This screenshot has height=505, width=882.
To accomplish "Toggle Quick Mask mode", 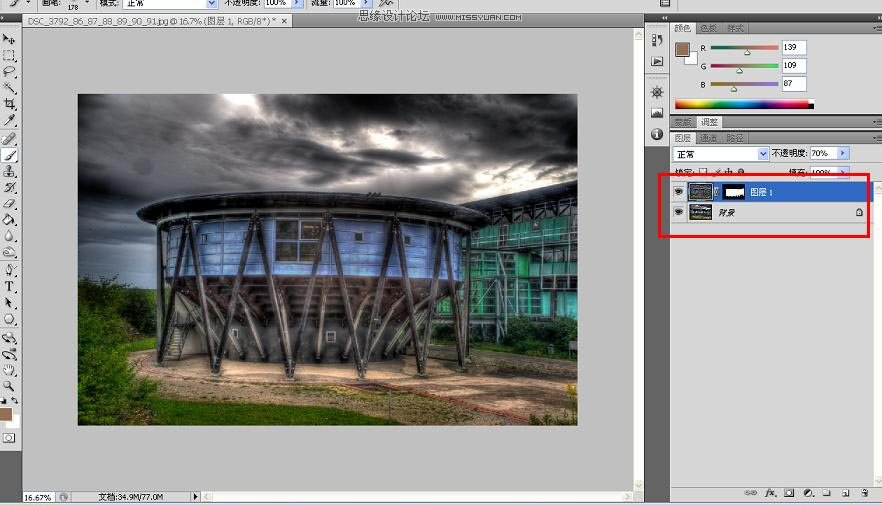I will (x=9, y=438).
